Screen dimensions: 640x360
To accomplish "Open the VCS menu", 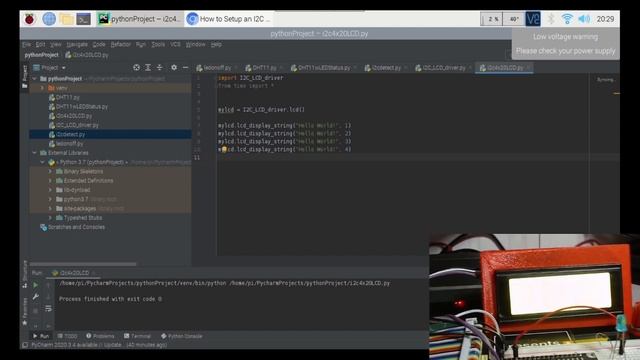I will point(175,44).
